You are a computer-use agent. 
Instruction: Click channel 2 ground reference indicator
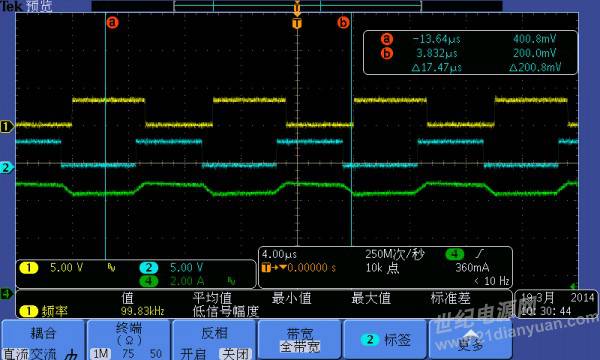pyautogui.click(x=6, y=167)
